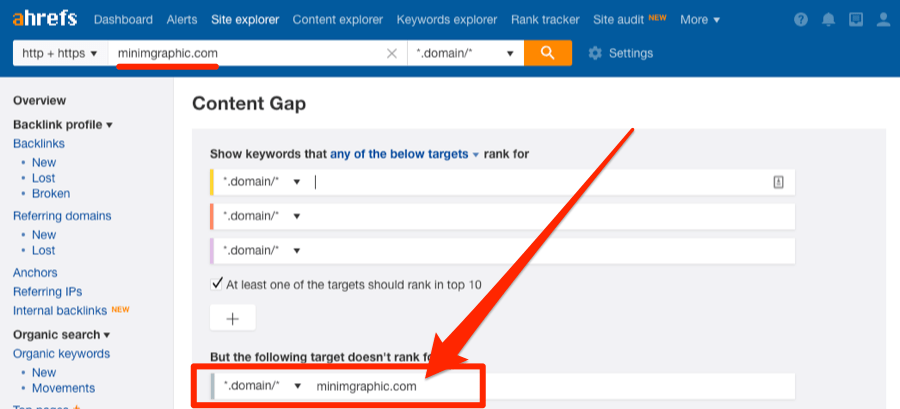900x409 pixels.
Task: Open Anchors in sidebar
Action: 35,272
